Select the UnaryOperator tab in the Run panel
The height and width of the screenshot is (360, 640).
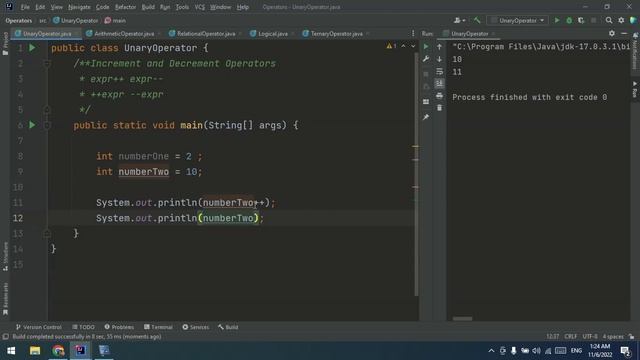pos(469,33)
